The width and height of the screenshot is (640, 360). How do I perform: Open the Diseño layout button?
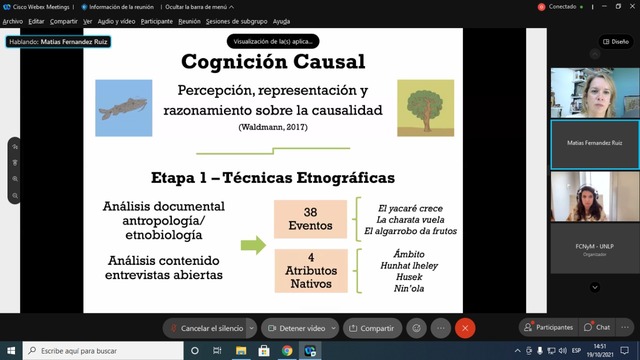[616, 42]
